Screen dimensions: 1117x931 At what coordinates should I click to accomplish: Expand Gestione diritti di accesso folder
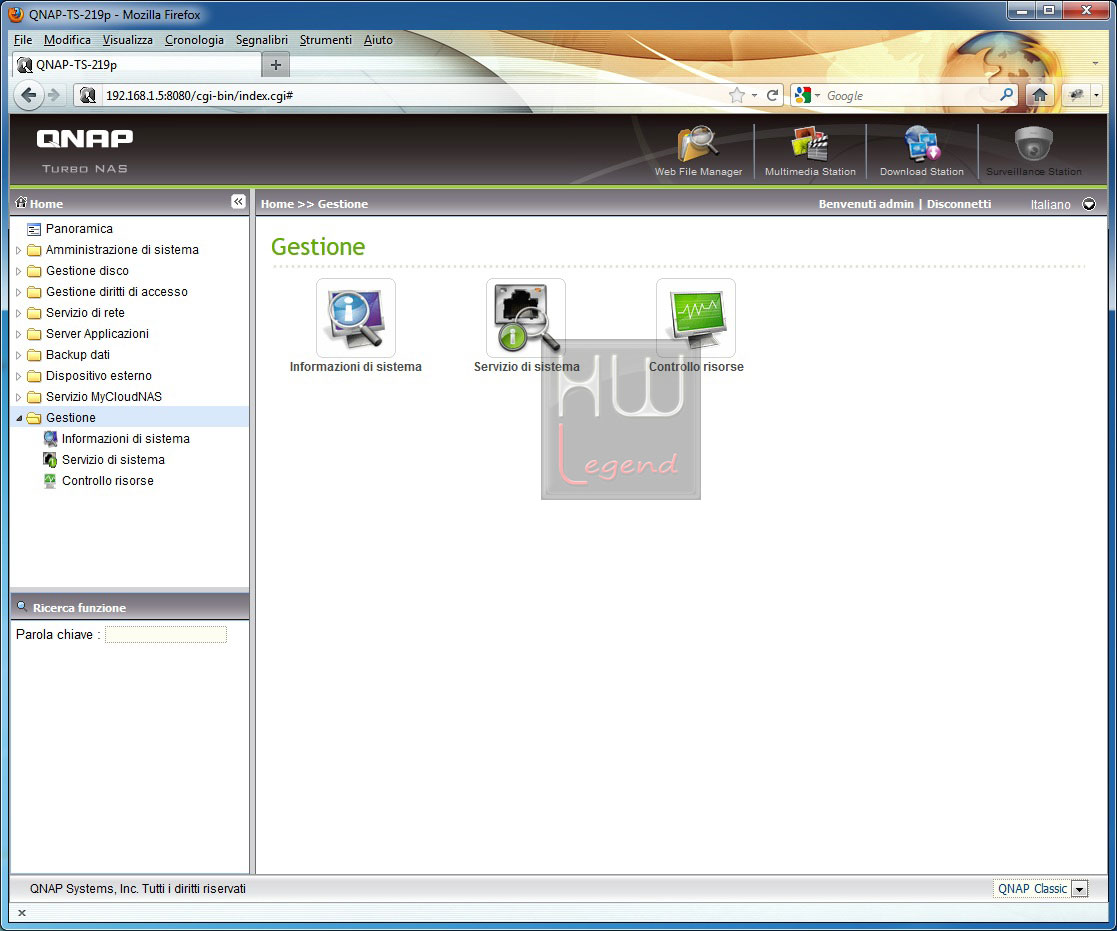[19, 292]
